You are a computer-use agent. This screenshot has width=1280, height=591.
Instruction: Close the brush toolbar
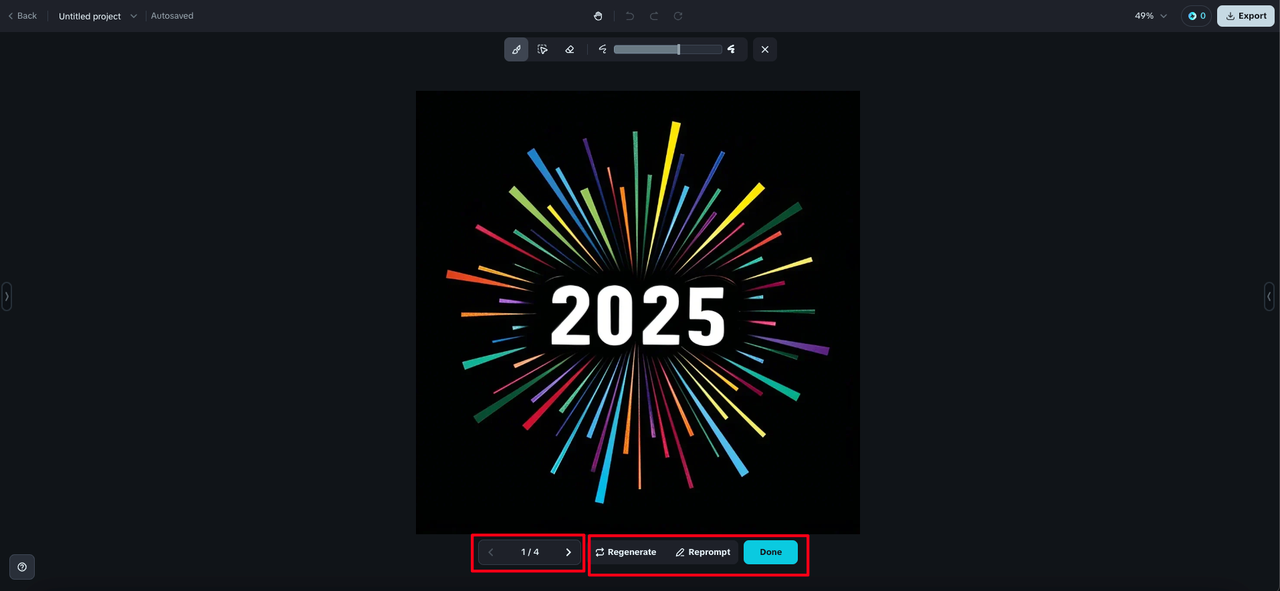coord(765,49)
